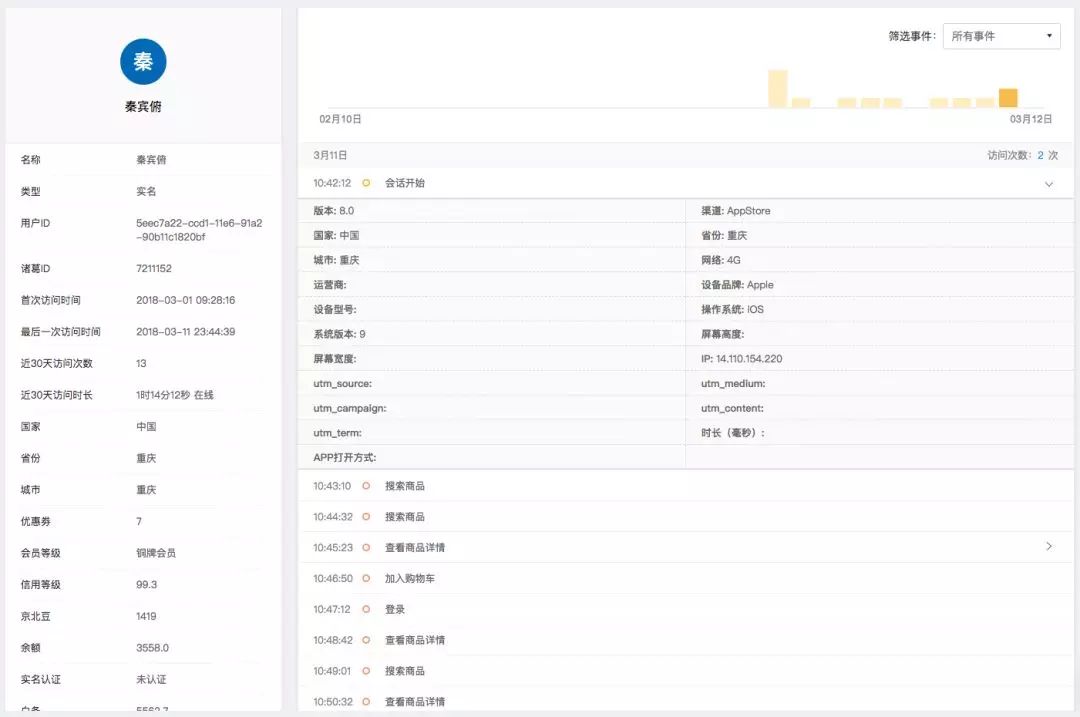Click the 类型 value 实名

click(x=146, y=191)
